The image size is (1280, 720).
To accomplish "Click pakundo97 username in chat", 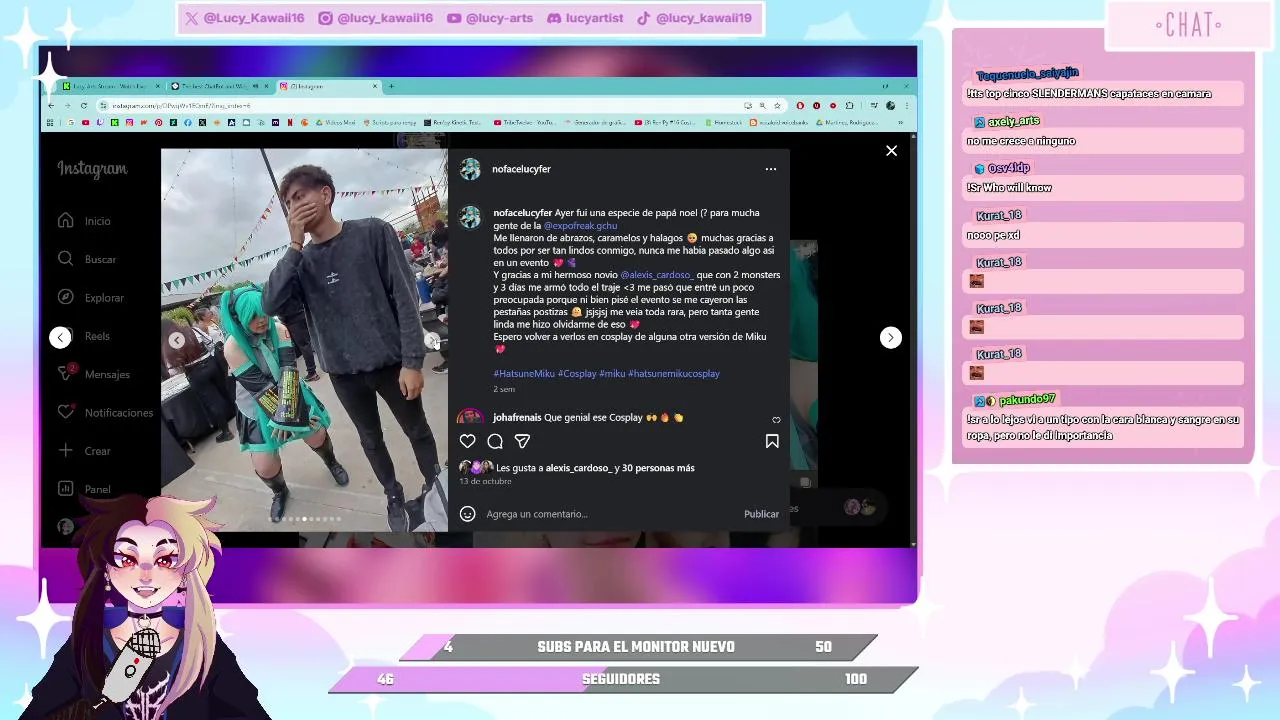I will 1027,400.
